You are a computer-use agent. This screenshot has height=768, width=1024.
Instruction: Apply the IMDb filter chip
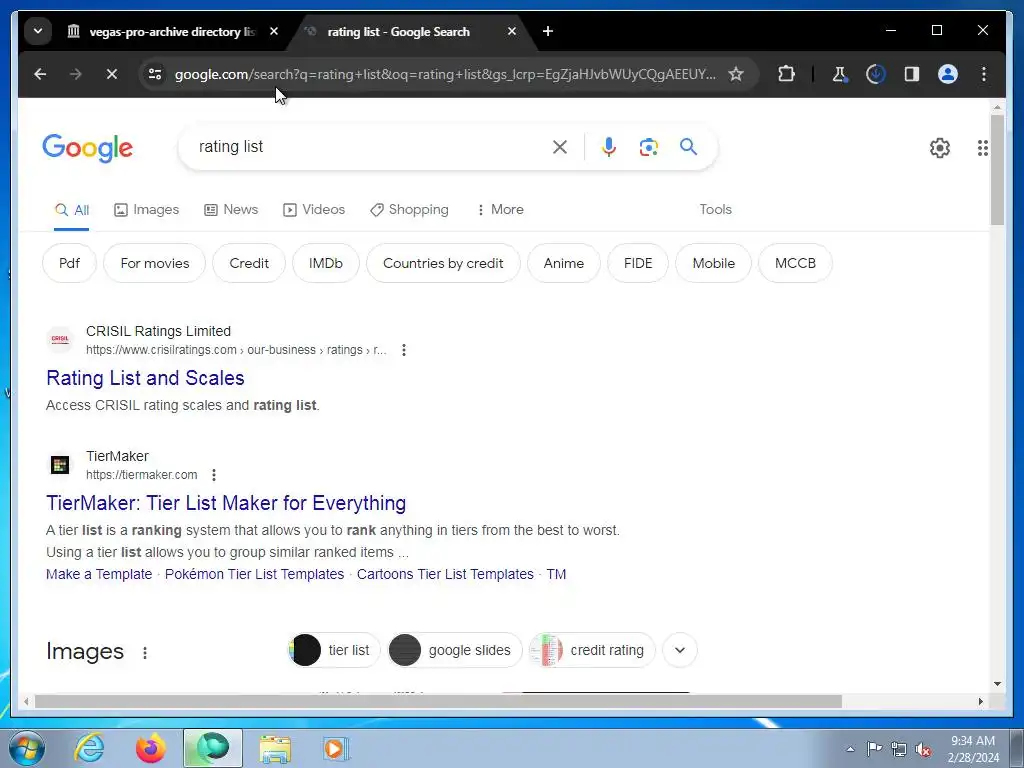[326, 263]
